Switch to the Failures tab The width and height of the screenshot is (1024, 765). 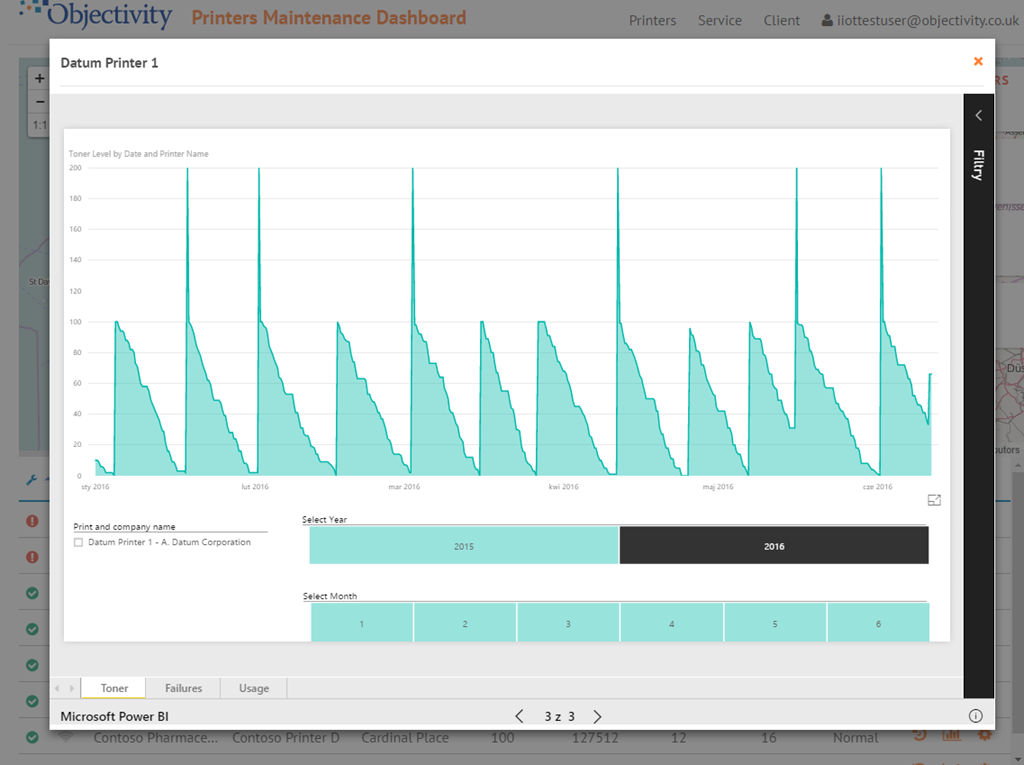[184, 688]
